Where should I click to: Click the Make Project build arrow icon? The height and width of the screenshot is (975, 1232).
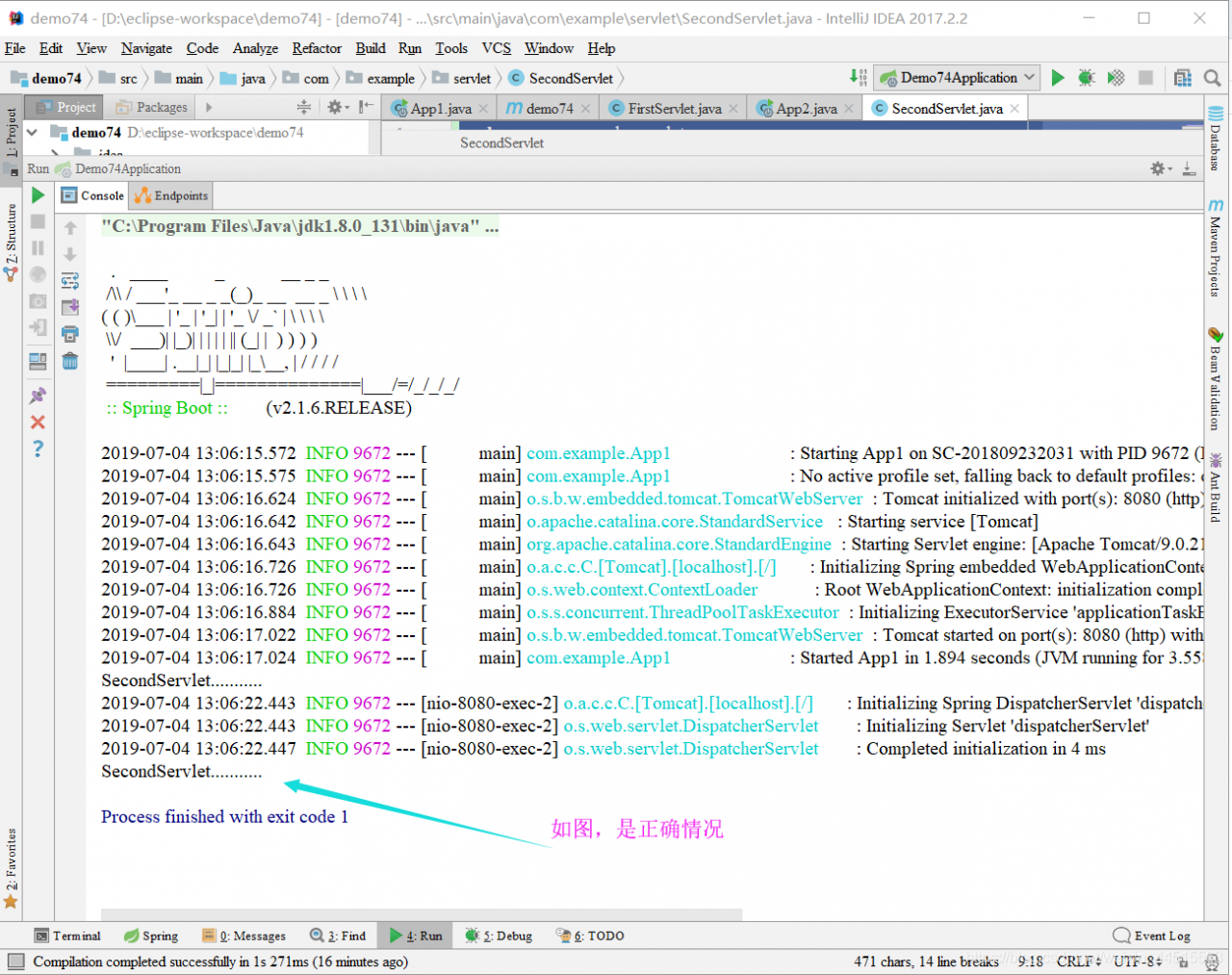859,77
